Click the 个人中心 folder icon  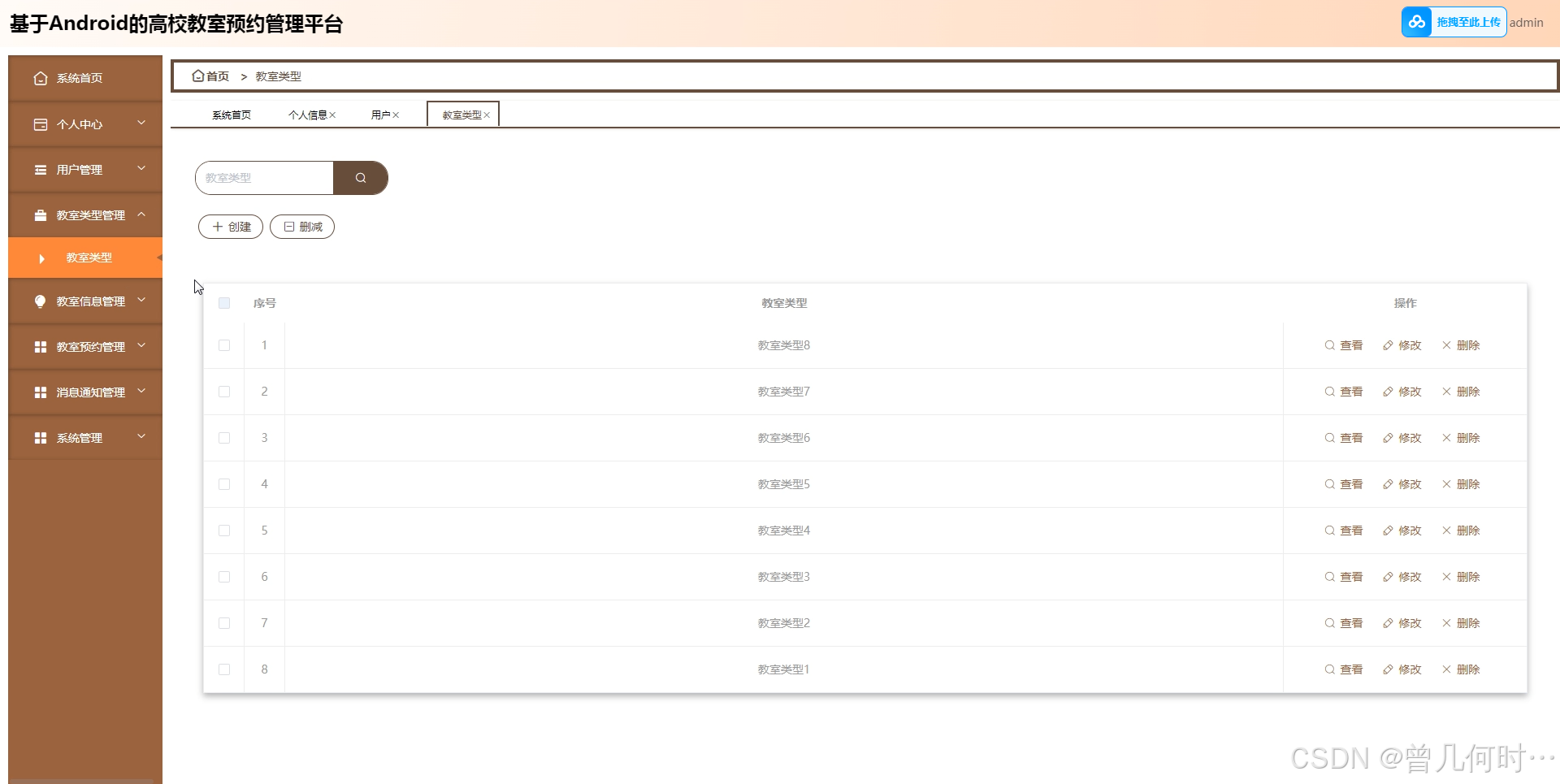click(x=41, y=124)
